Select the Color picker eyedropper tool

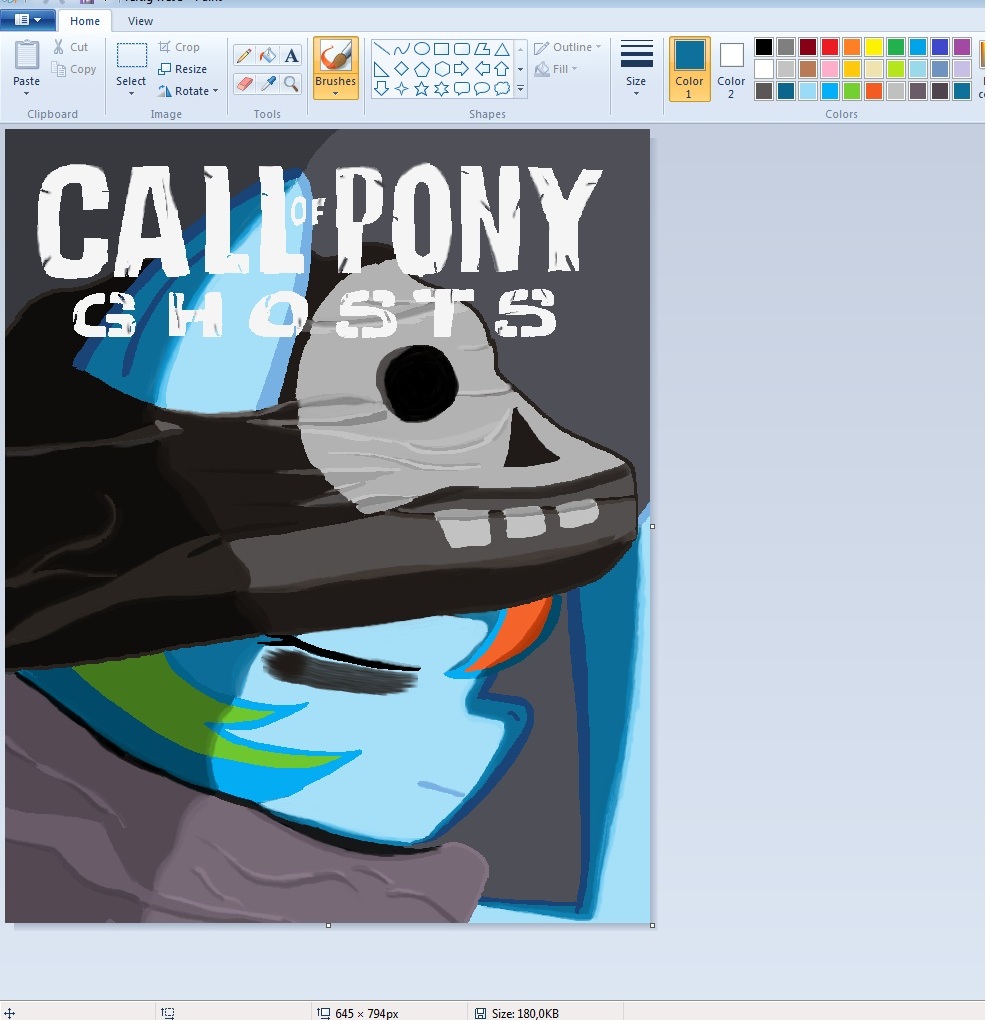click(267, 84)
